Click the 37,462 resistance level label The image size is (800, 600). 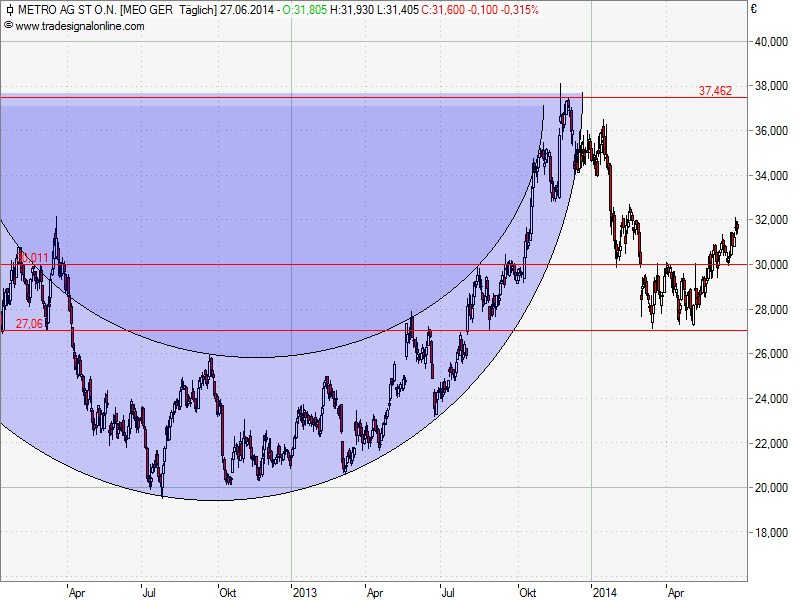715,90
